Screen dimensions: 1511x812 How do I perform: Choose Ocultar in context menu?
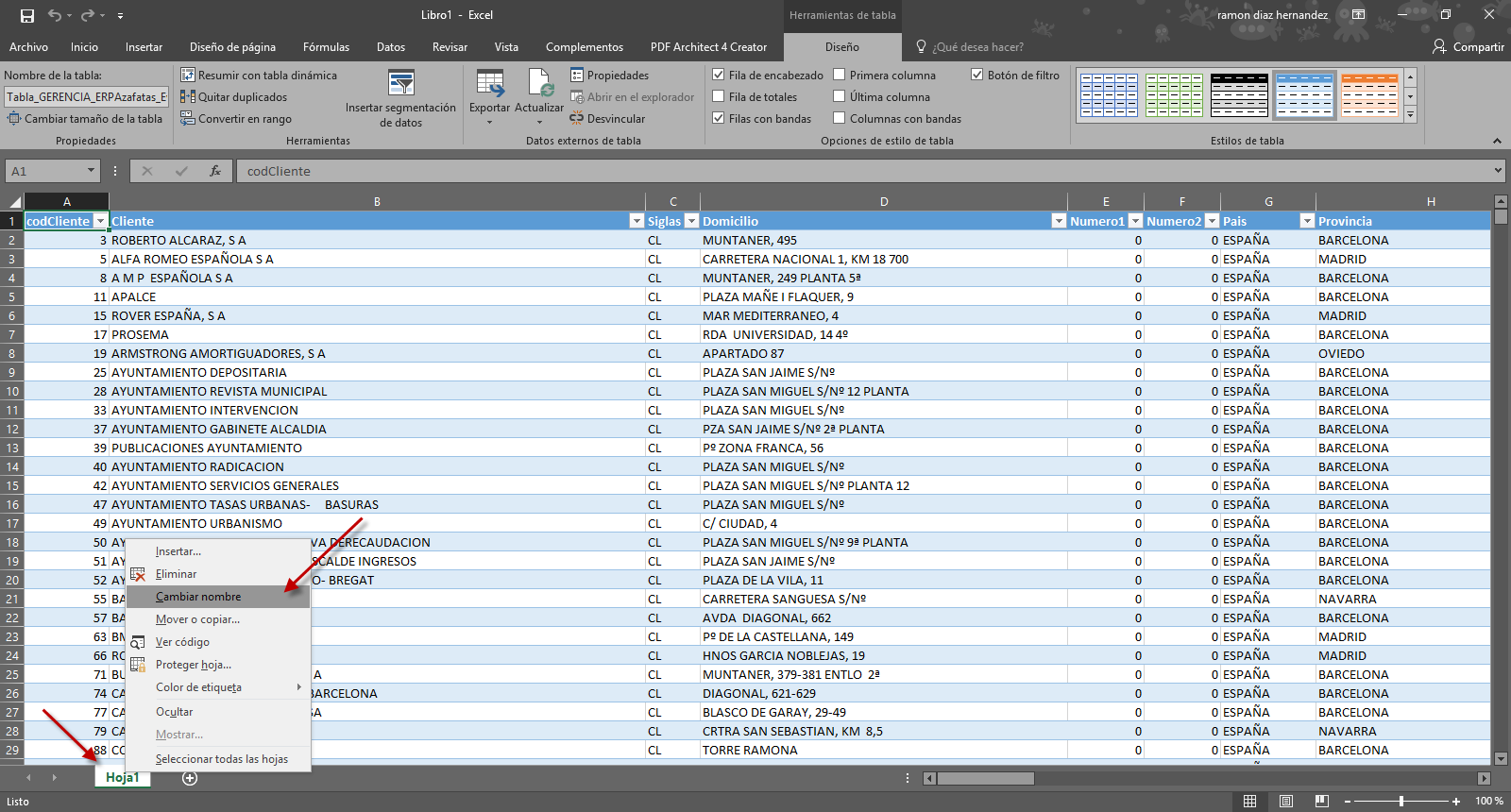pyautogui.click(x=218, y=712)
